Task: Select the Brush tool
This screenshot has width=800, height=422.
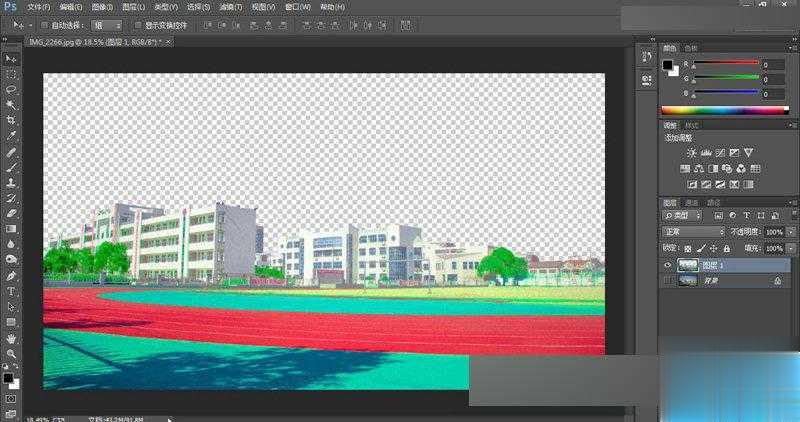Action: point(11,167)
